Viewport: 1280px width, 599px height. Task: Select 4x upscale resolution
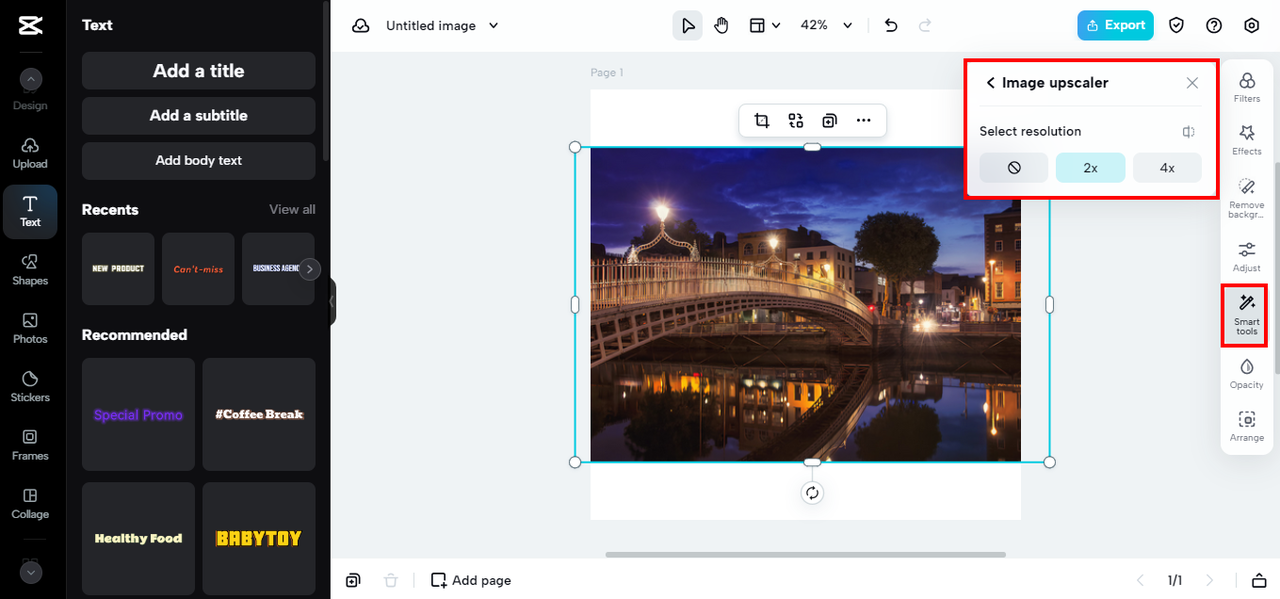click(1167, 168)
